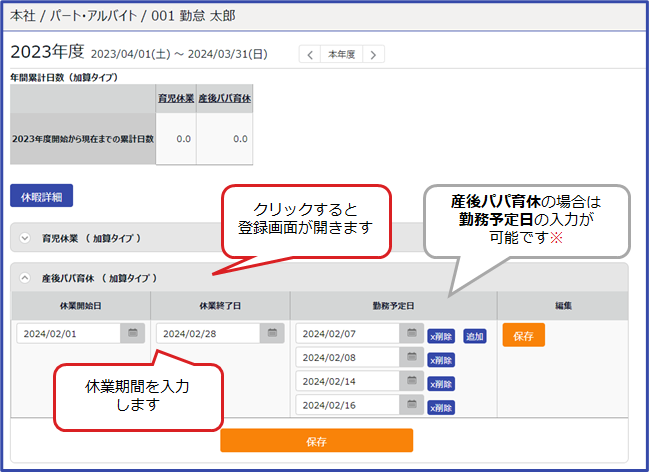The height and width of the screenshot is (472, 649).
Task: Expand the 育児休業 section
Action: point(25,239)
